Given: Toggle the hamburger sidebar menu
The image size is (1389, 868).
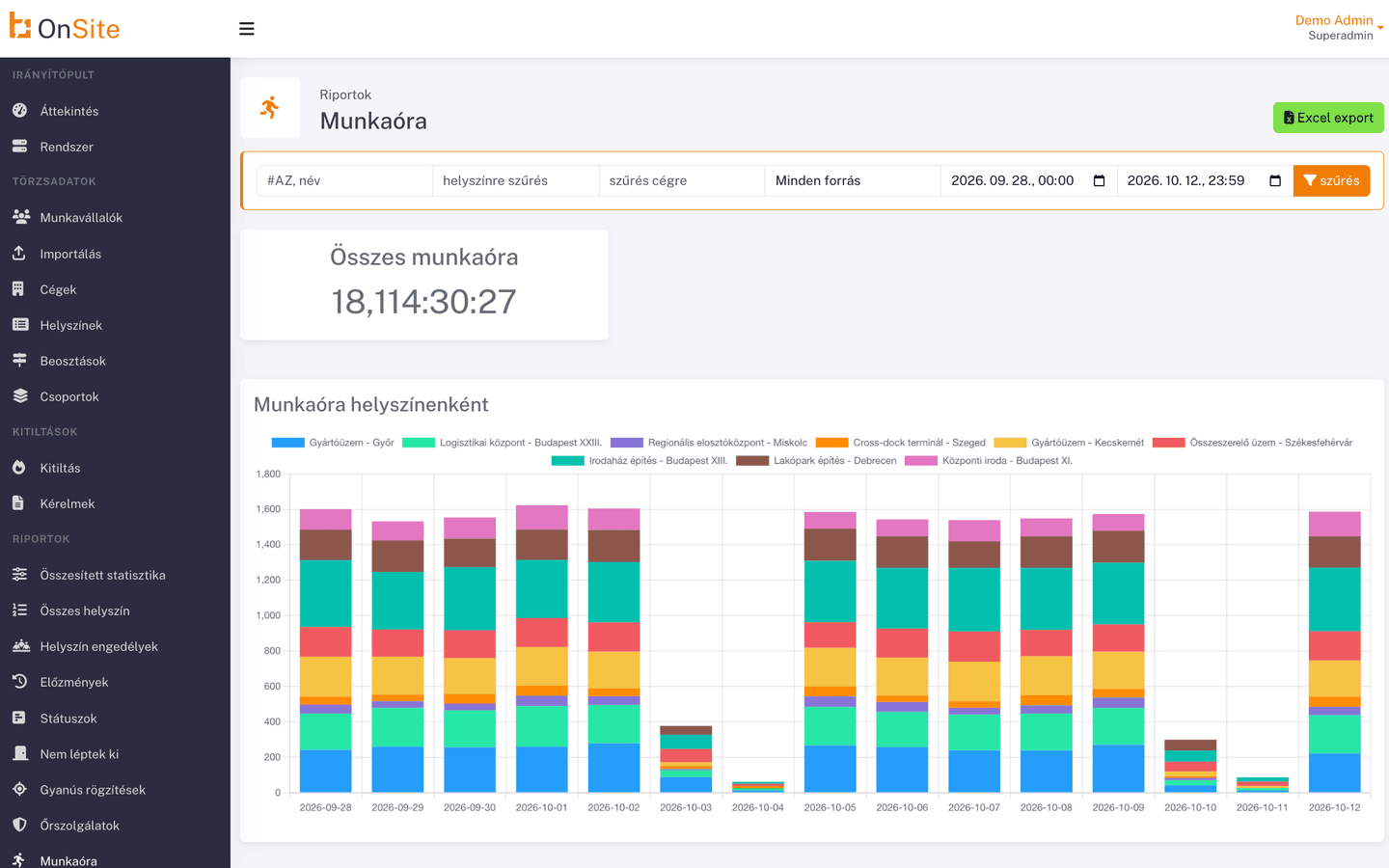Looking at the screenshot, I should click(247, 29).
